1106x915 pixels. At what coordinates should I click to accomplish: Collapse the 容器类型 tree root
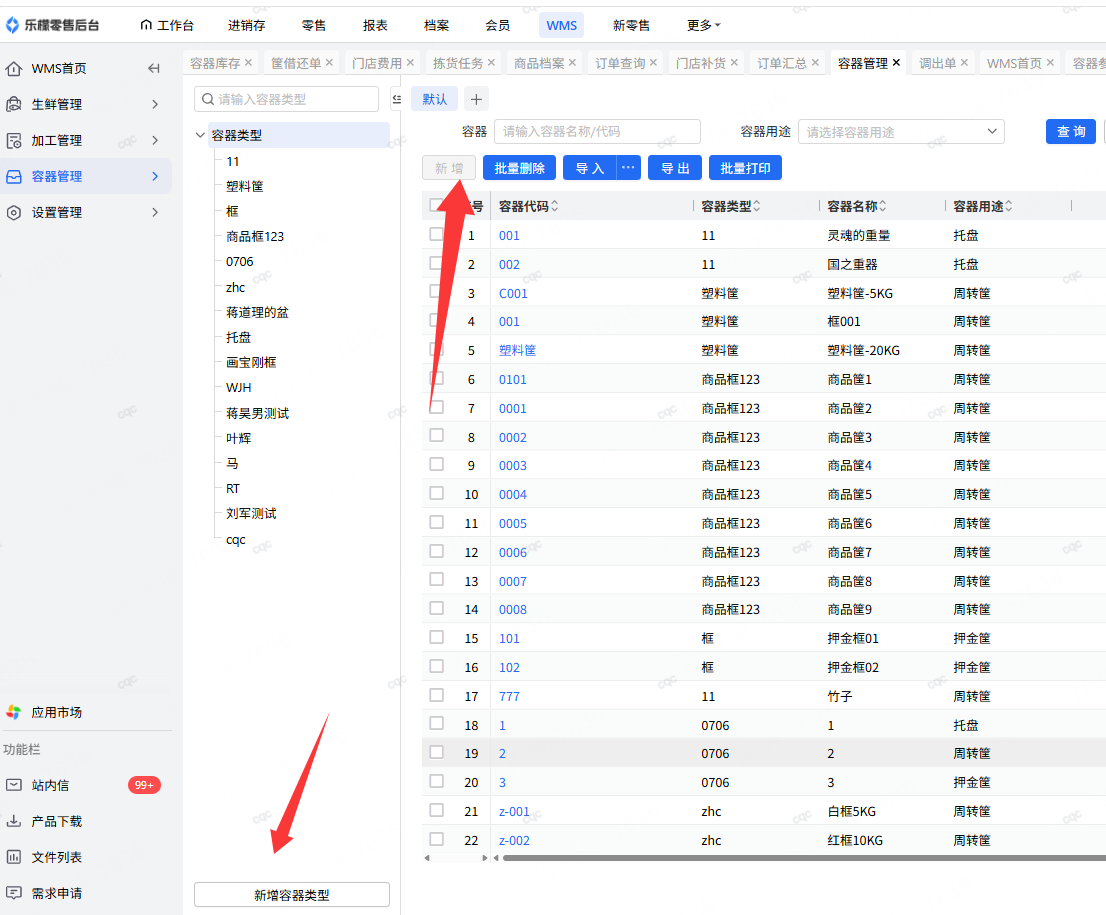click(x=200, y=135)
